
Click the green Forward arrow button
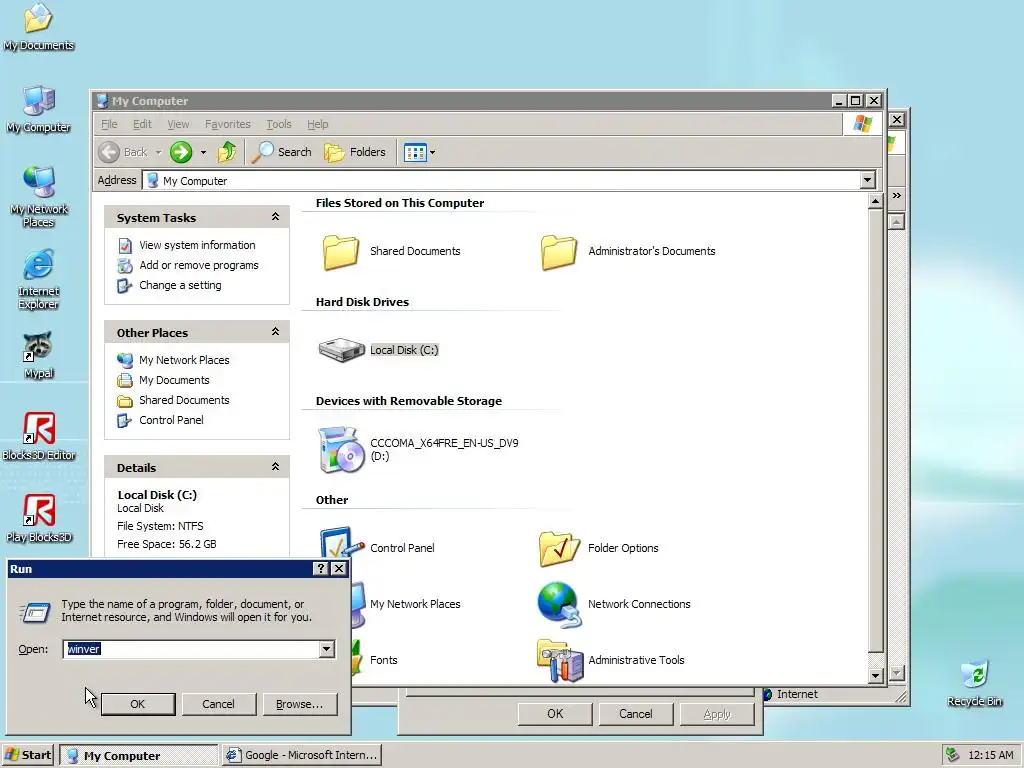181,152
